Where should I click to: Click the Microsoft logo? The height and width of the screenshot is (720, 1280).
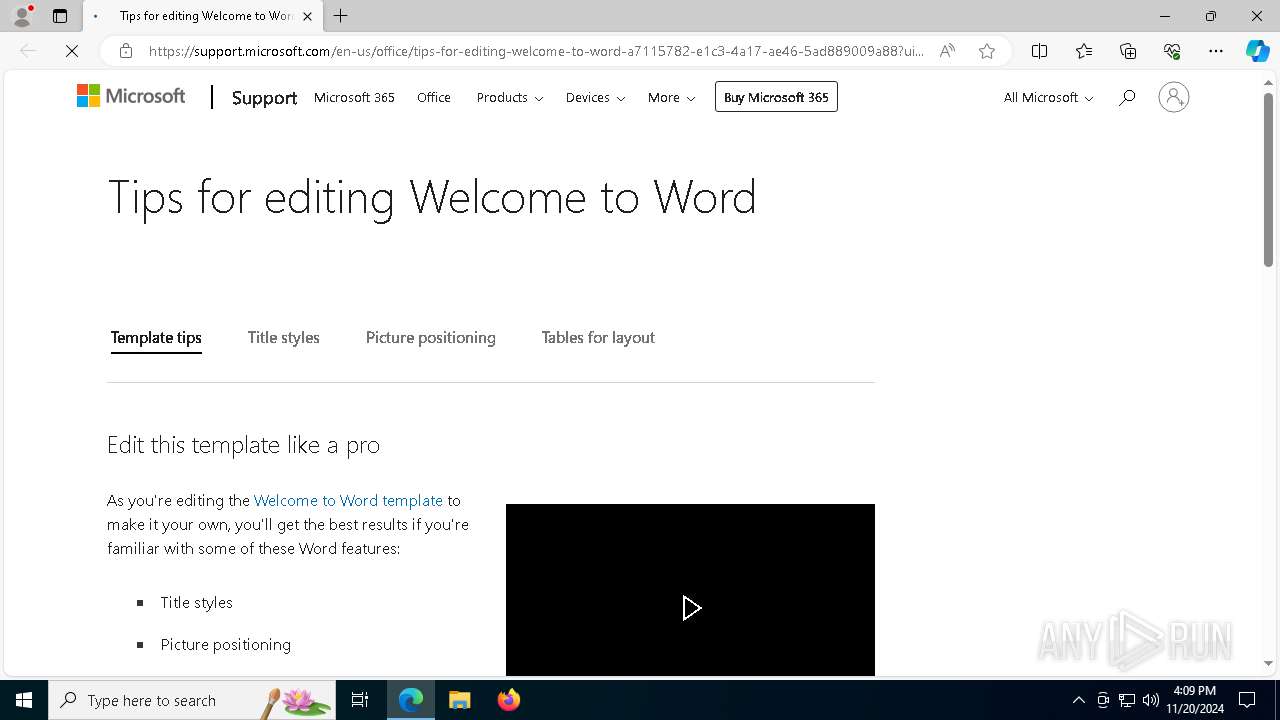[131, 96]
